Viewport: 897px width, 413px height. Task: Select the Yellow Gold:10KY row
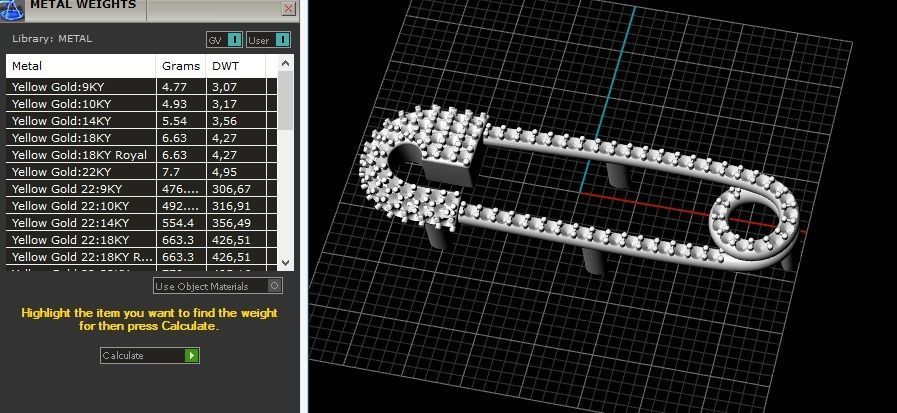click(141, 104)
